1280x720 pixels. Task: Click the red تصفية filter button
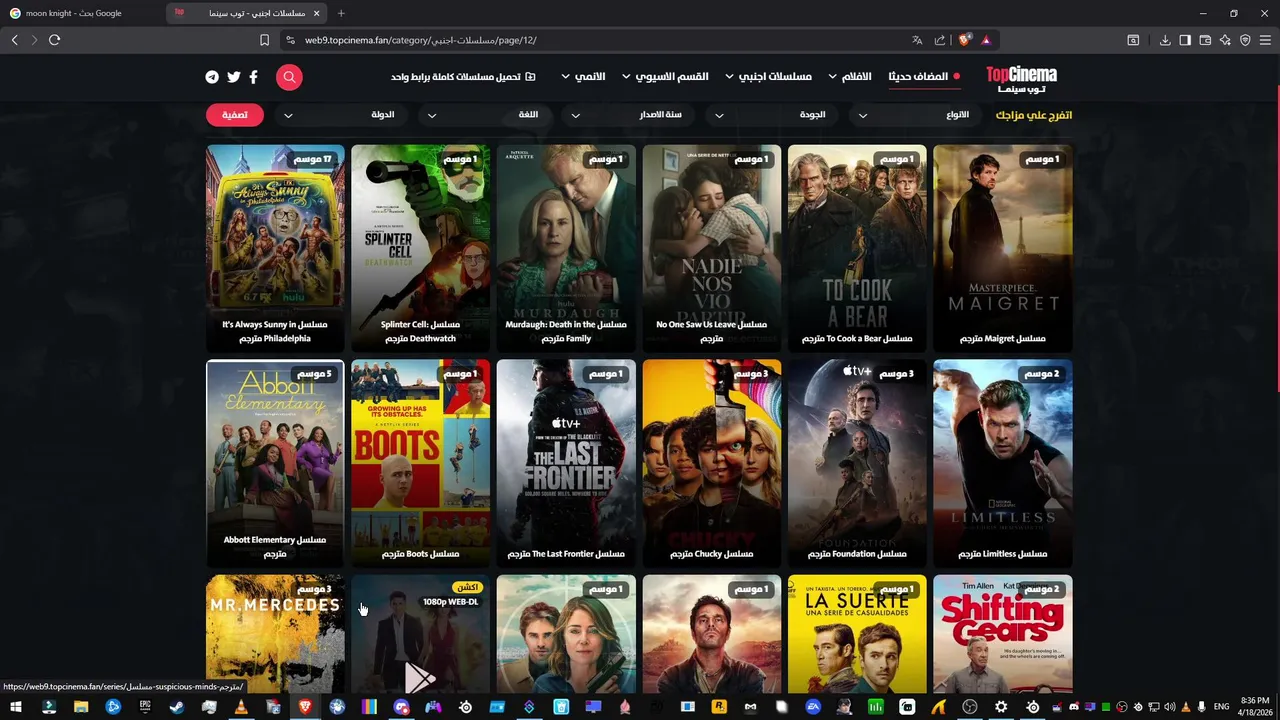(235, 115)
